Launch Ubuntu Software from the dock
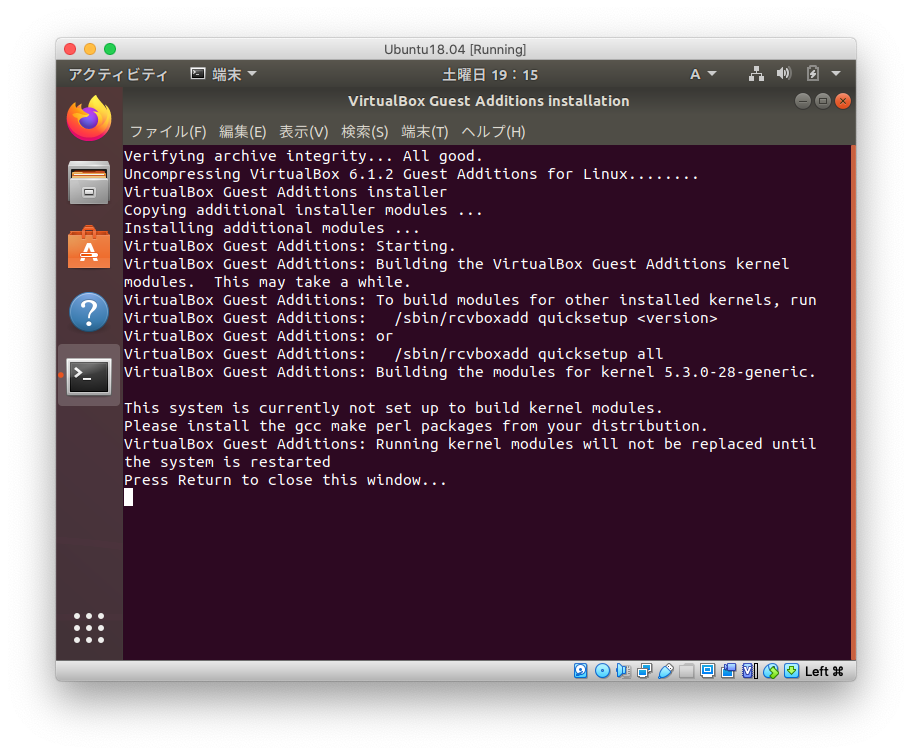The width and height of the screenshot is (912, 755). (x=88, y=247)
